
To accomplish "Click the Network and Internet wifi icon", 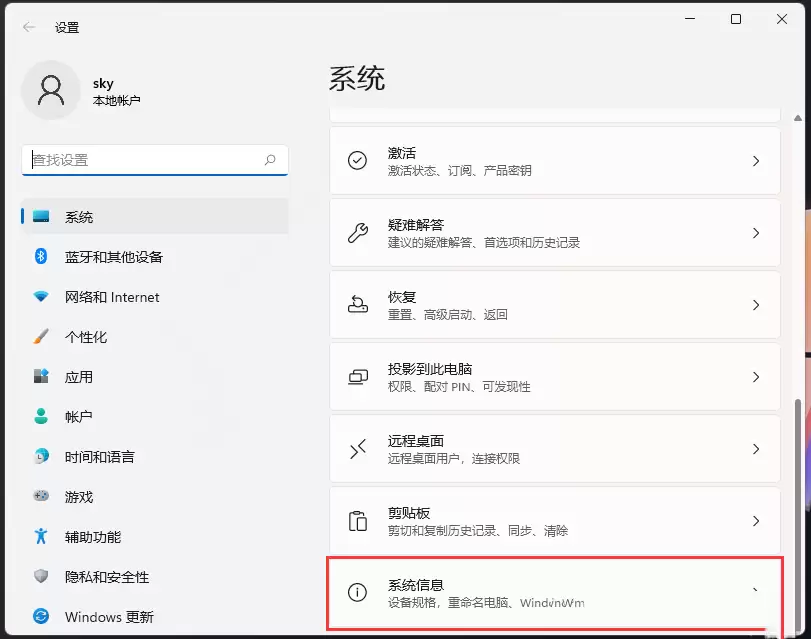I will tap(41, 297).
